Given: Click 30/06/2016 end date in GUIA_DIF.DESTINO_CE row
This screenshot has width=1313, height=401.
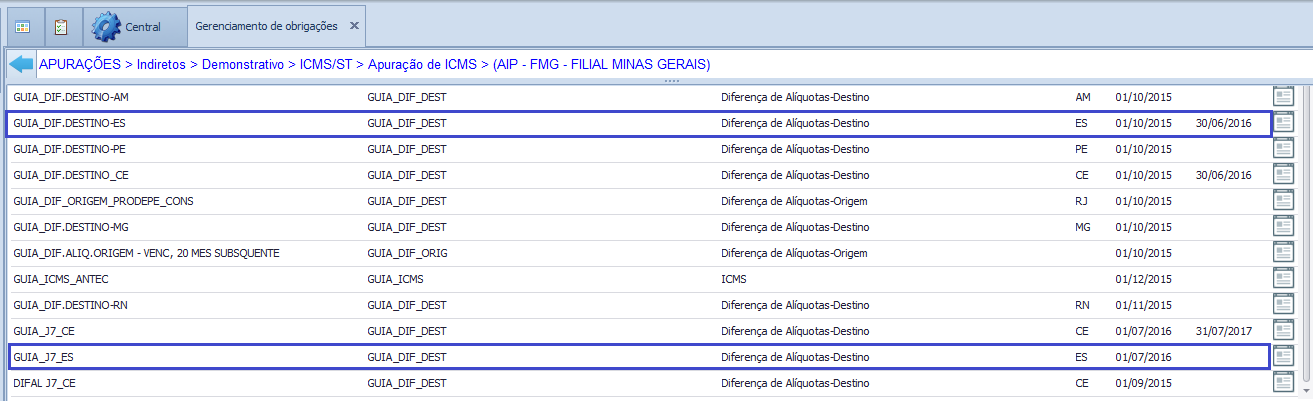Looking at the screenshot, I should pos(1223,175).
